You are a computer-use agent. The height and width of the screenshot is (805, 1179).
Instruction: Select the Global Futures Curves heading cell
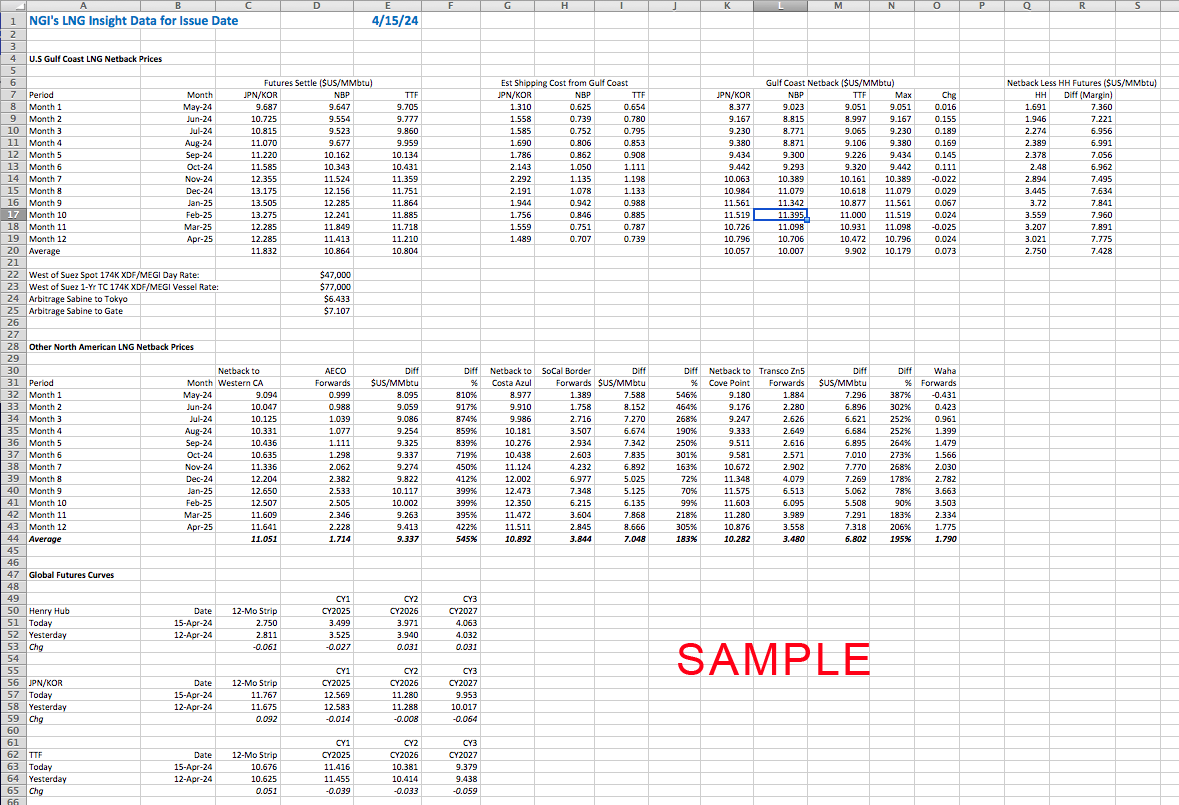point(83,574)
